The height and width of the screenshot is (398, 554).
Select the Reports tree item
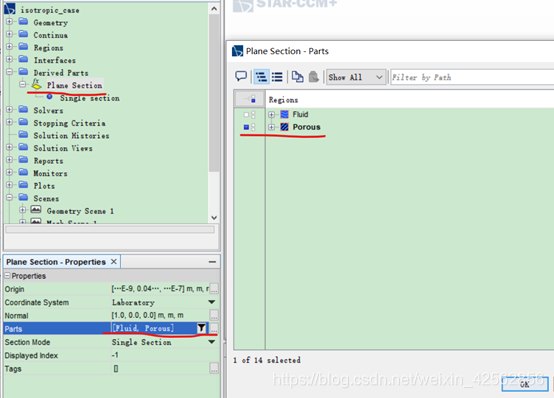point(48,160)
